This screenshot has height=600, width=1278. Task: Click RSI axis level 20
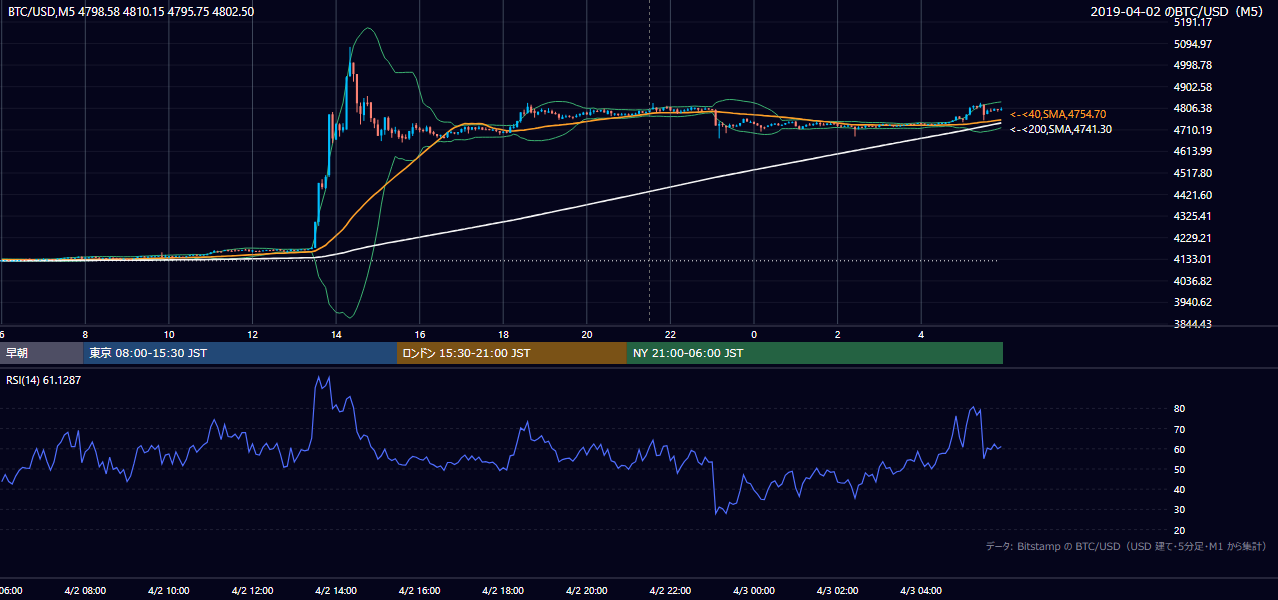coord(1179,530)
